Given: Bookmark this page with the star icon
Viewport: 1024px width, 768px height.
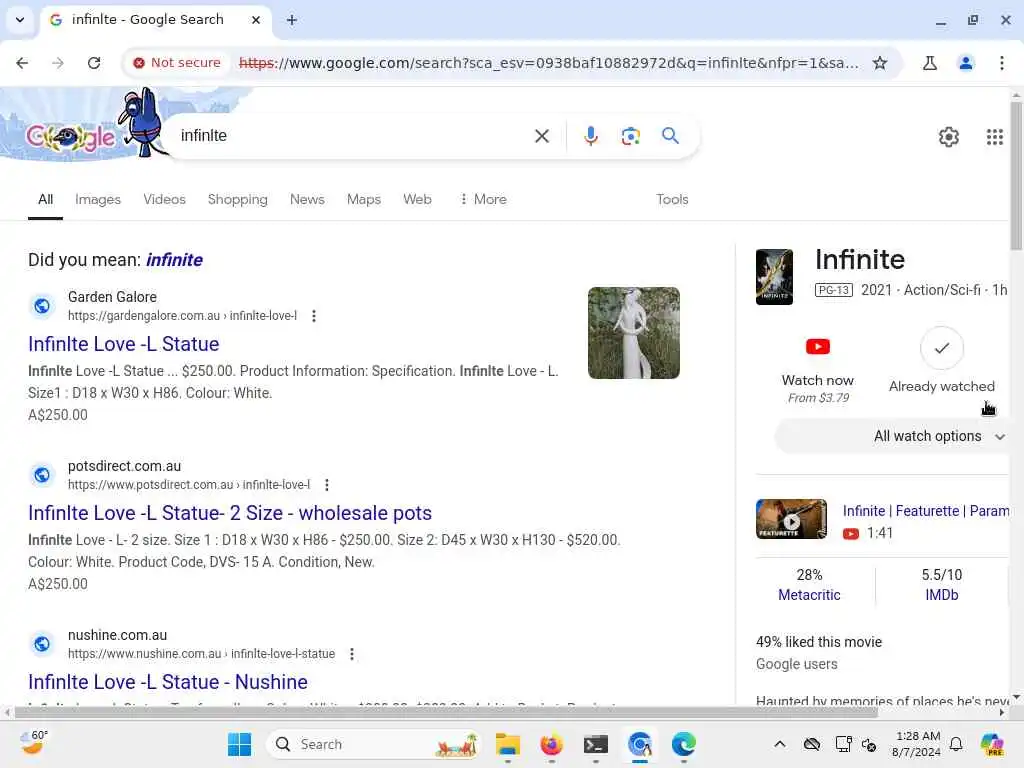Looking at the screenshot, I should [880, 63].
